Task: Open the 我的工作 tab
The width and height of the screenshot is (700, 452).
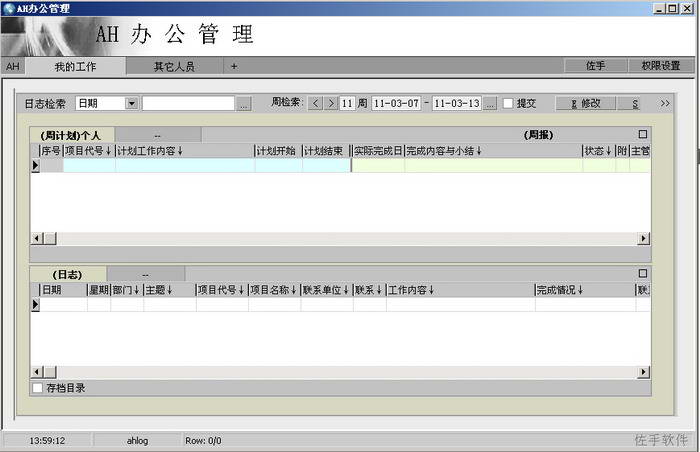Action: tap(75, 66)
